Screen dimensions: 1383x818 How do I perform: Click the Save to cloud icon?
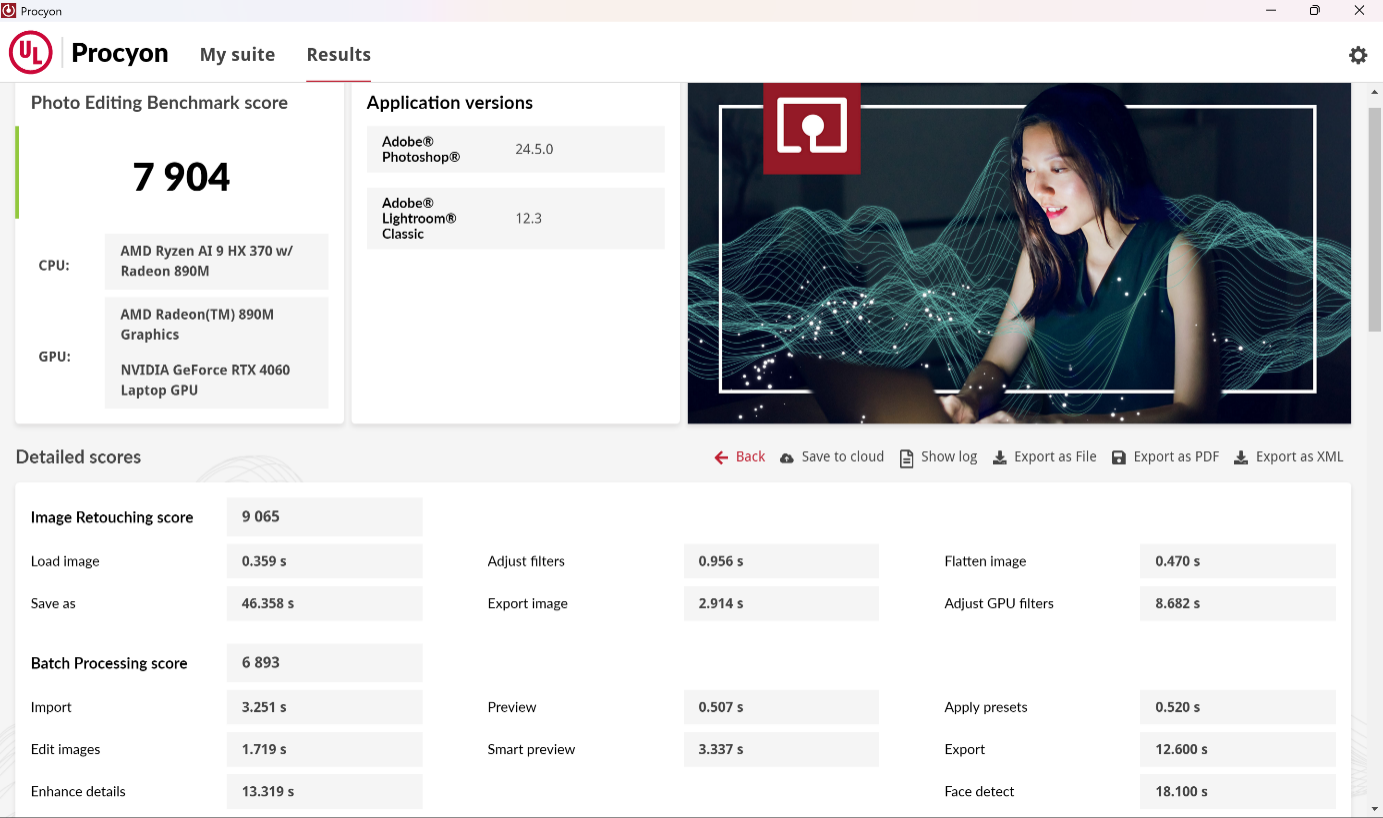click(x=787, y=458)
